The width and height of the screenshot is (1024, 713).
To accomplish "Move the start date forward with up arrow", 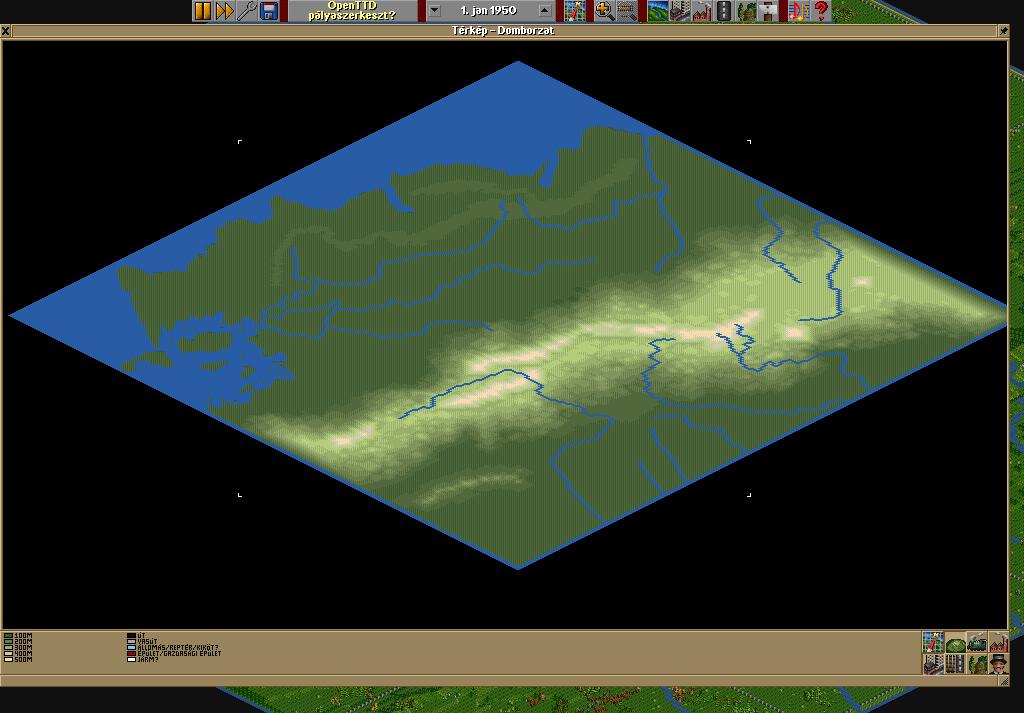I will tap(545, 10).
